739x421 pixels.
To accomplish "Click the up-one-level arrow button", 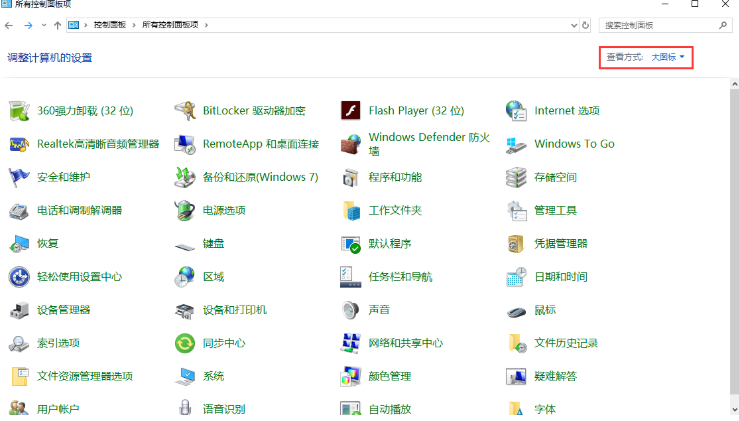I will pos(57,24).
